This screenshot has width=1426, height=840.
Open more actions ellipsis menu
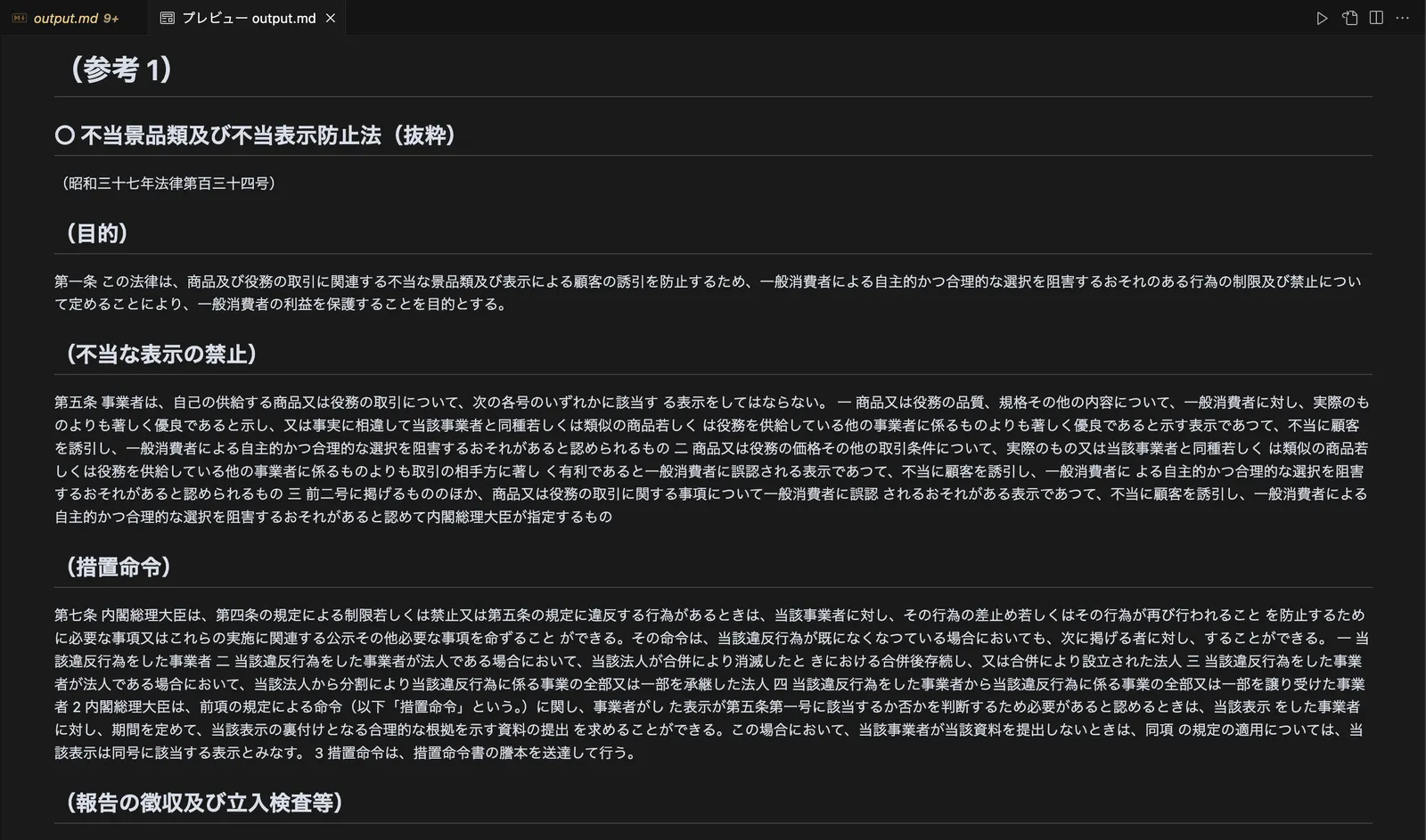click(1402, 18)
